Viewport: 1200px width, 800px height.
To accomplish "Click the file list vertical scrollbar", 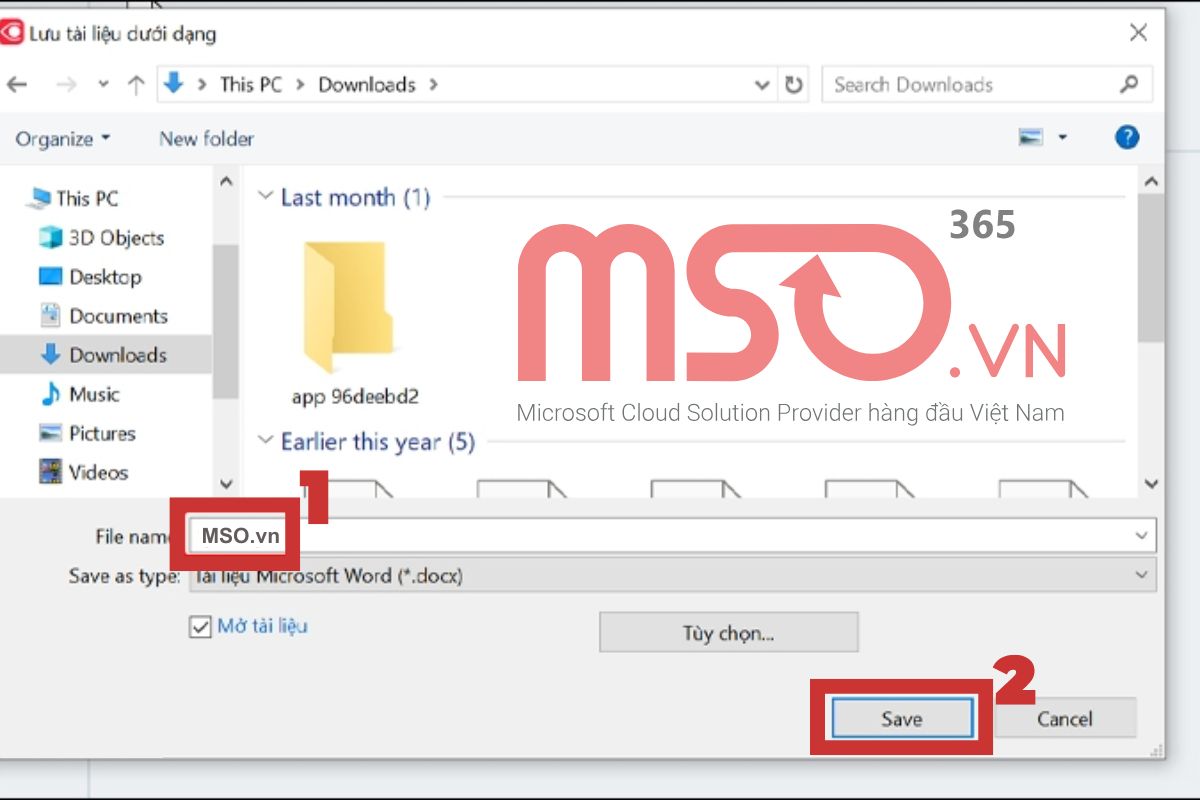I will [1150, 332].
